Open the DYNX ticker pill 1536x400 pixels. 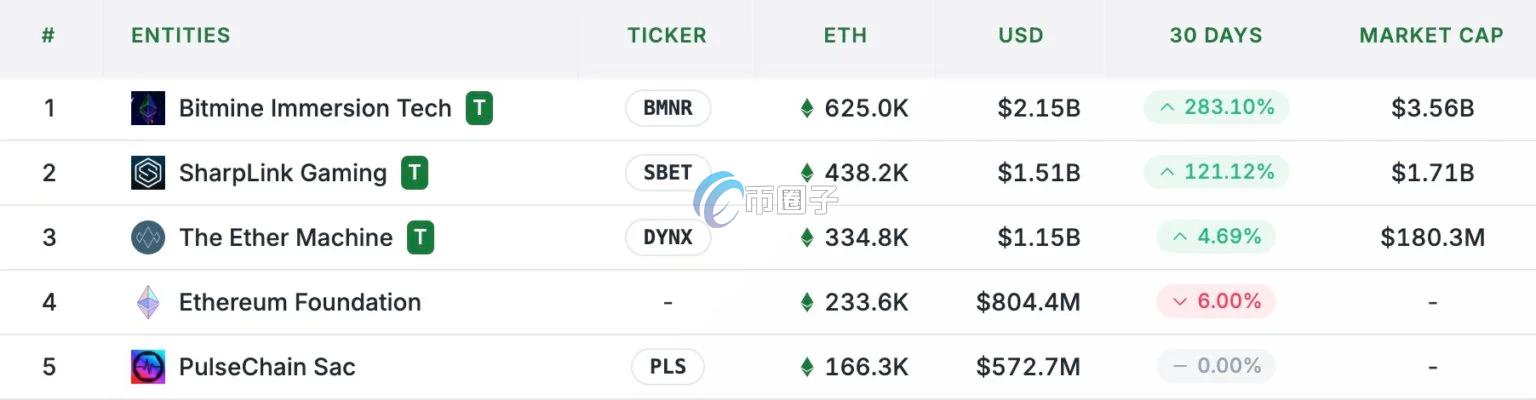(x=668, y=238)
